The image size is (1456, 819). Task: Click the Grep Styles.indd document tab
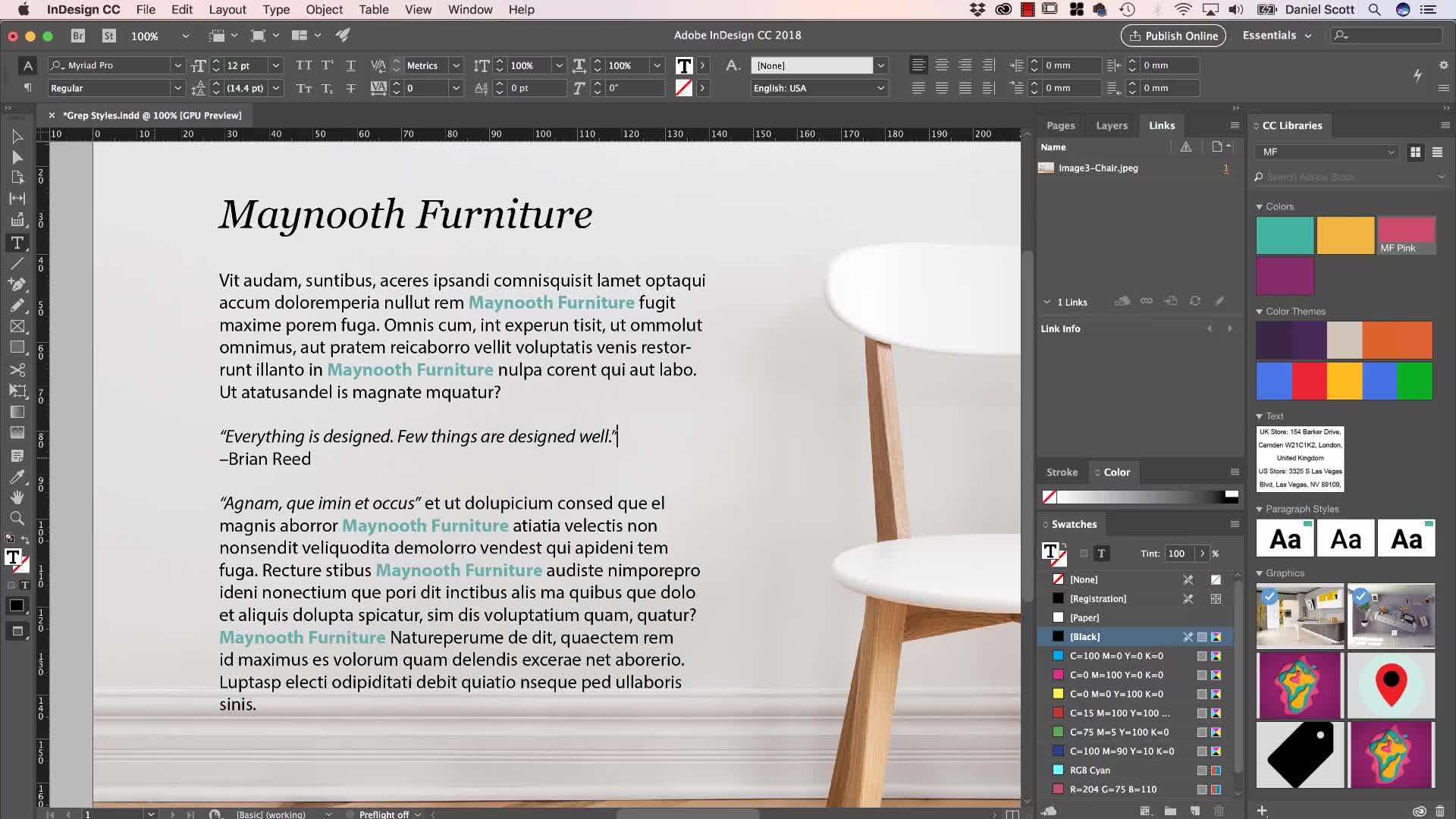coord(152,115)
